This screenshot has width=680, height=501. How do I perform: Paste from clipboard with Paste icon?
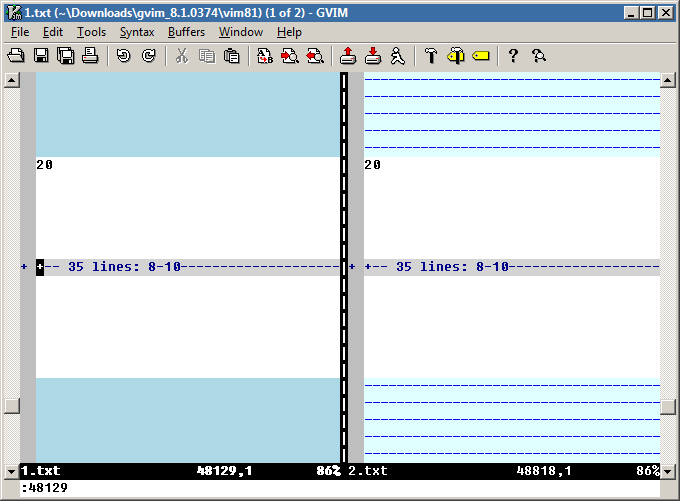(232, 56)
